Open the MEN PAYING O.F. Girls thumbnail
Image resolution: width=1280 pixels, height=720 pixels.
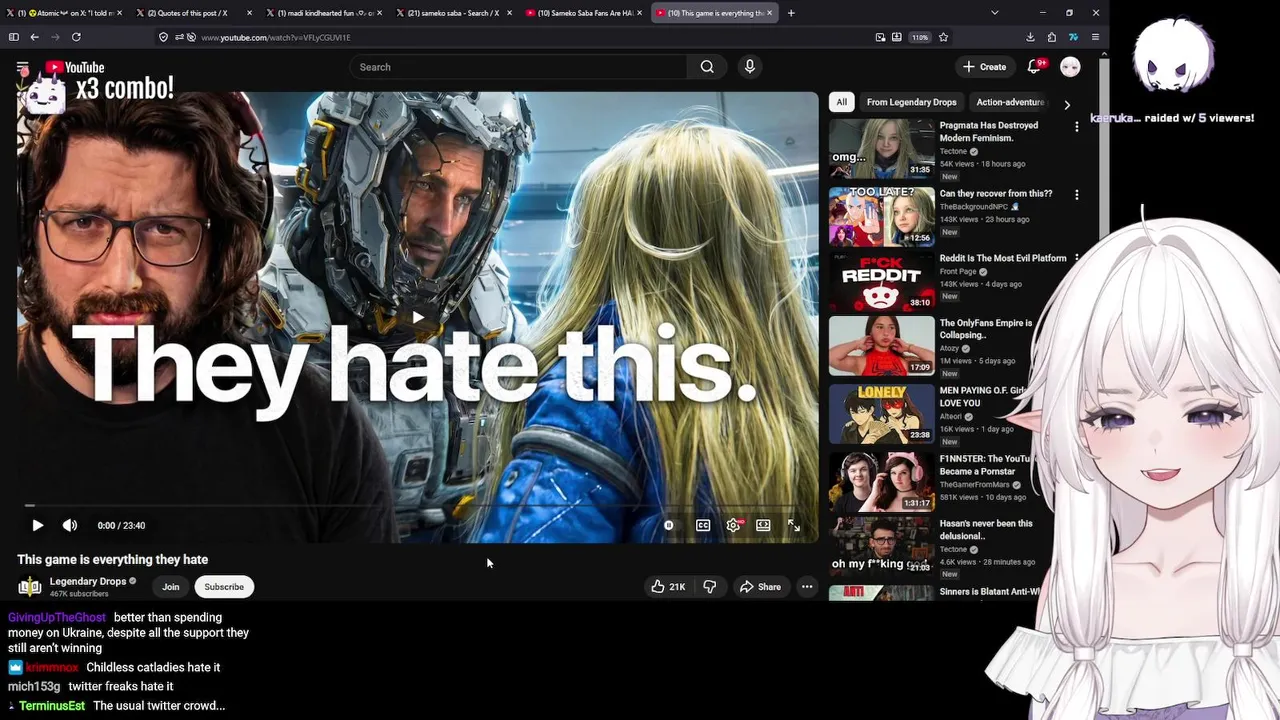click(881, 412)
